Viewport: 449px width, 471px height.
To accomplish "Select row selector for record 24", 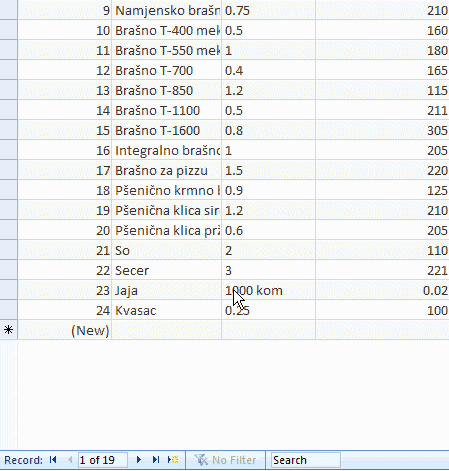I will (9, 310).
